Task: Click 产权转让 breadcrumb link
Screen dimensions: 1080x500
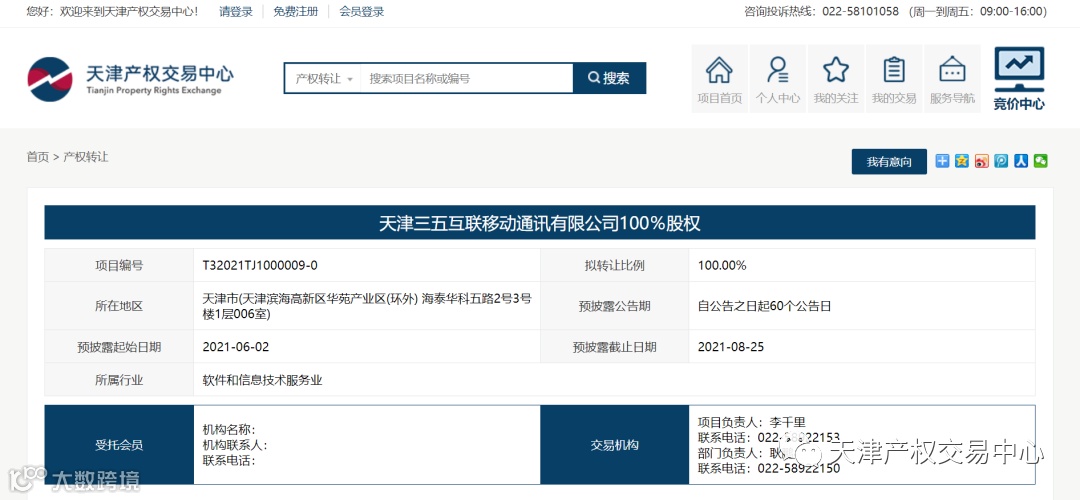Action: (x=86, y=157)
